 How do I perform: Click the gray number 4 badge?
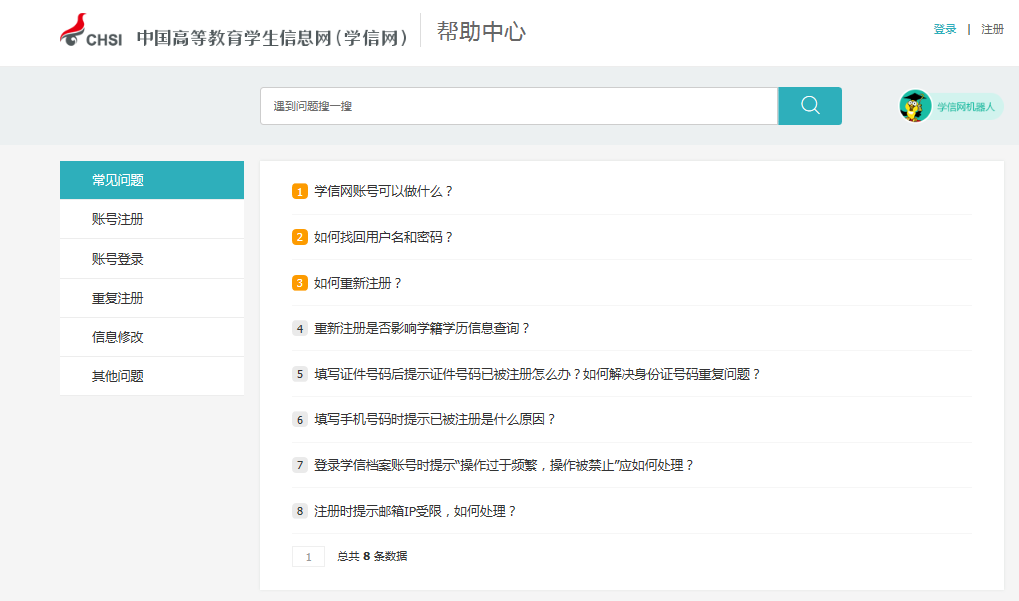click(x=300, y=329)
